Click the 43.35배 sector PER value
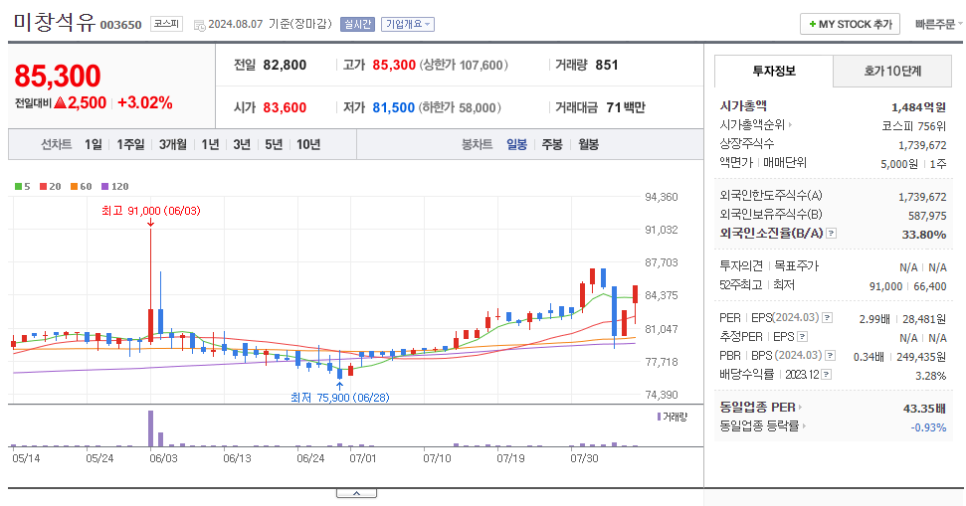This screenshot has width=966, height=506. point(925,409)
